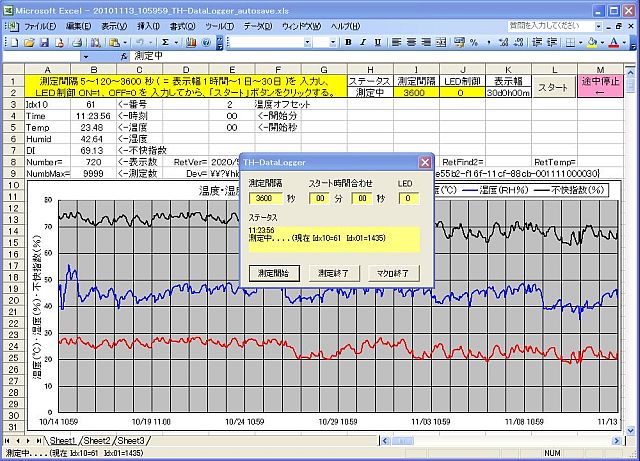640x461 pixels.
Task: Open a file with the folder icon
Action: (x=29, y=42)
